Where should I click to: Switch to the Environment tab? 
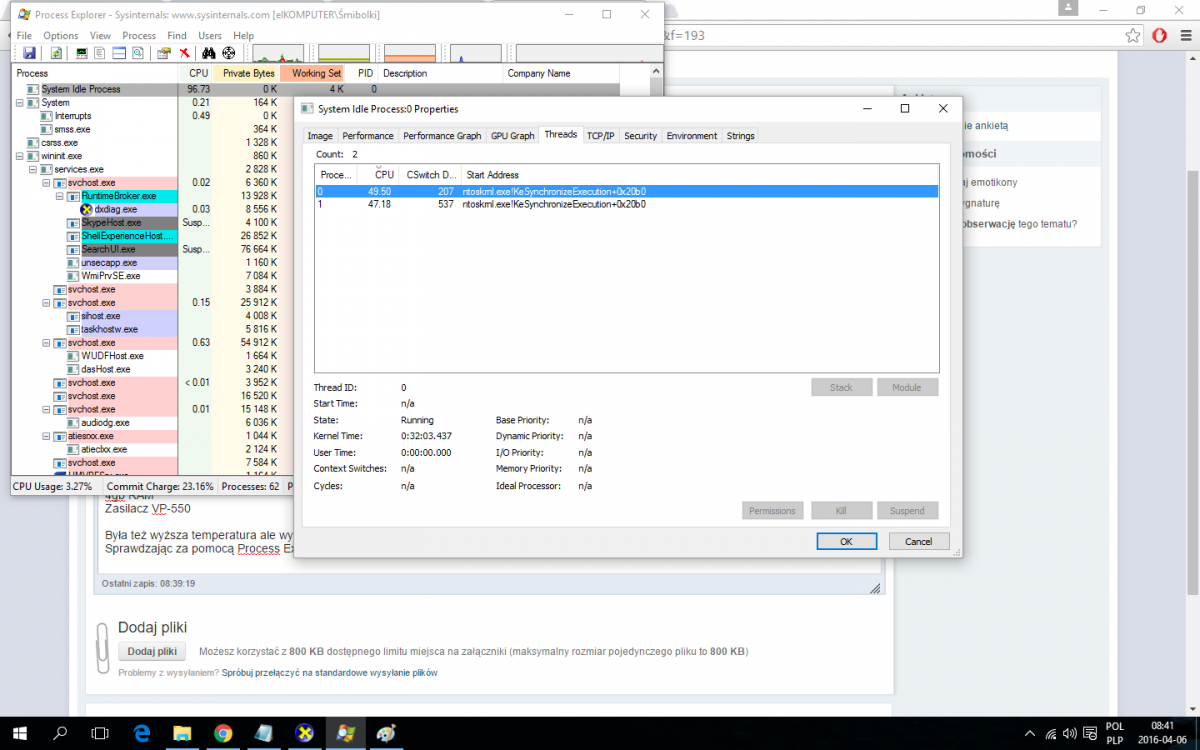(x=692, y=135)
